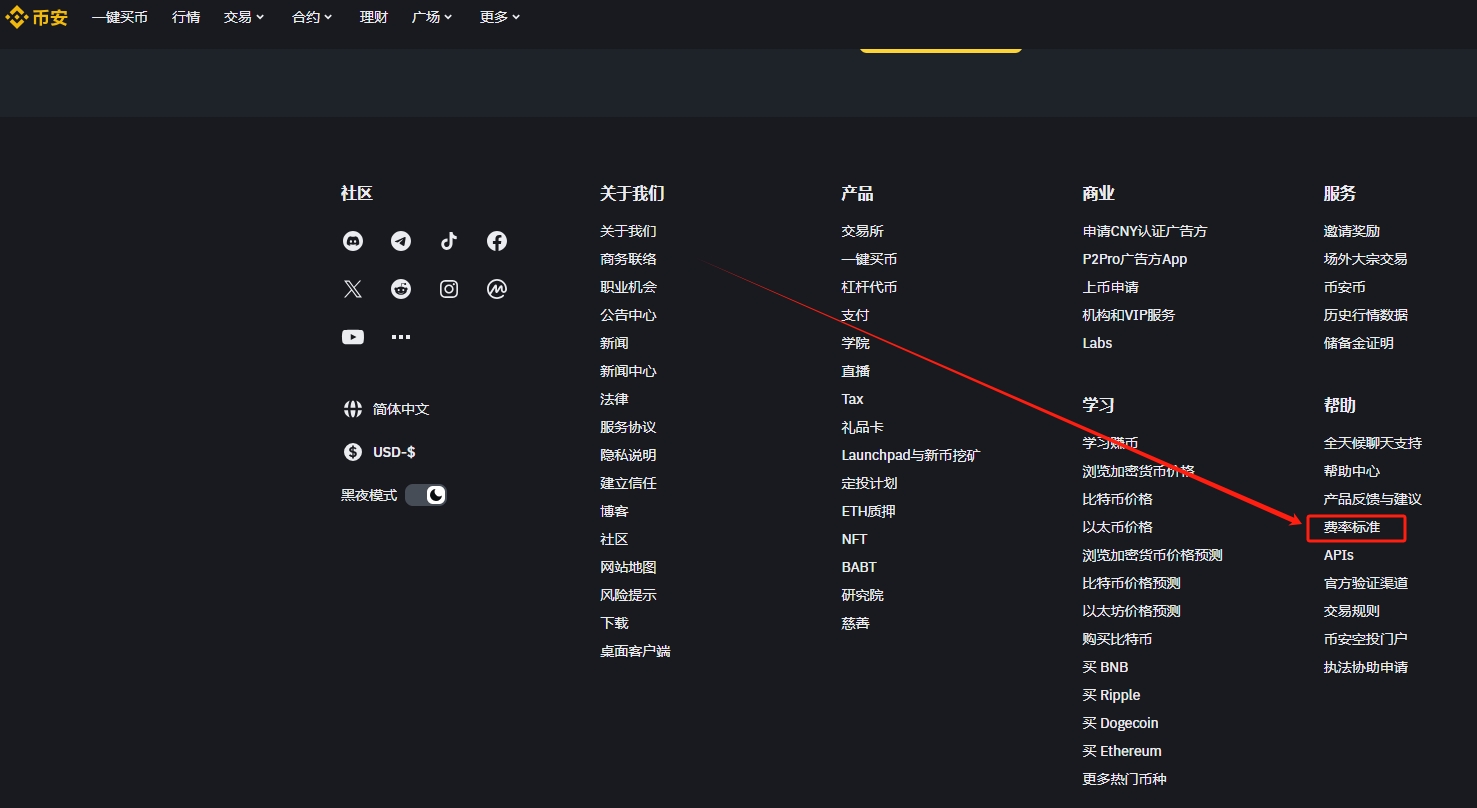The height and width of the screenshot is (808, 1477).
Task: Open the YouTube community icon
Action: [353, 337]
